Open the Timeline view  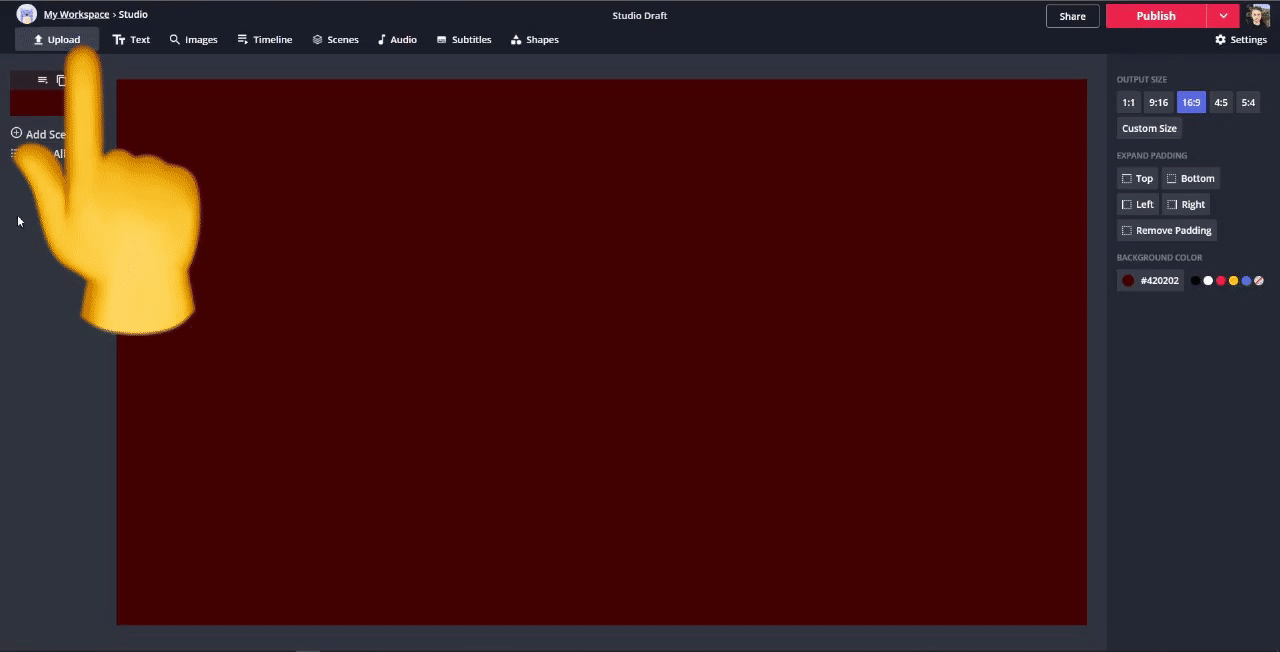[x=265, y=40]
